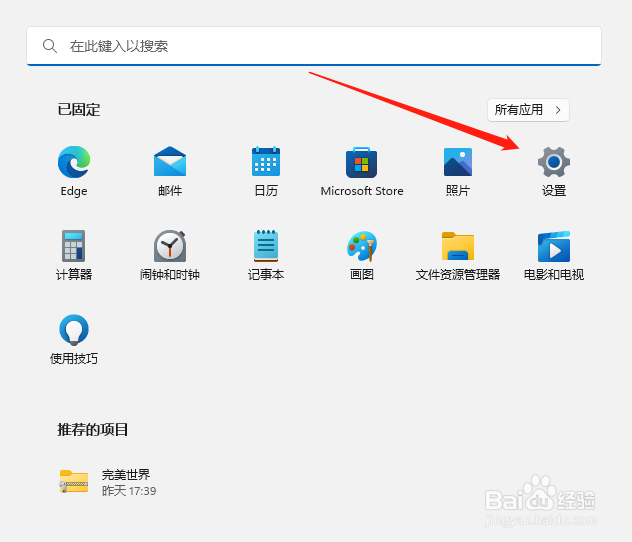Screen dimensions: 632x542
Task: Launch the 邮件 mail app
Action: point(170,162)
